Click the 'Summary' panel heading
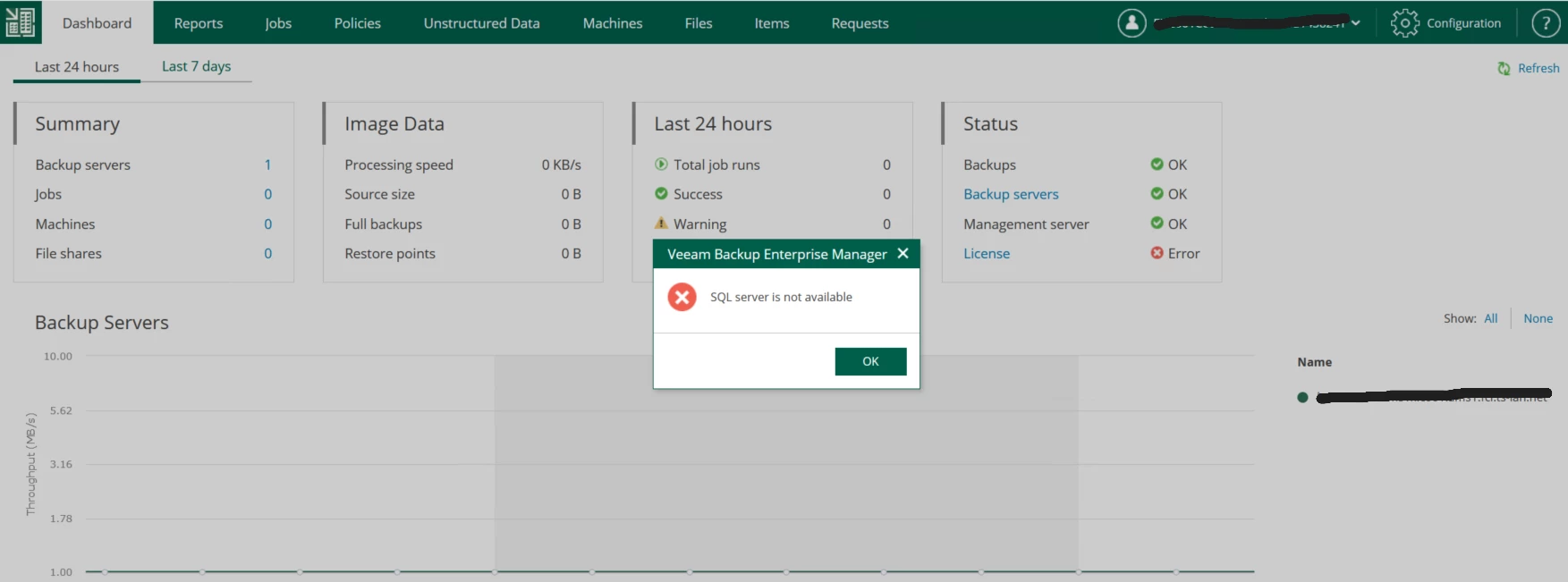 pyautogui.click(x=77, y=124)
